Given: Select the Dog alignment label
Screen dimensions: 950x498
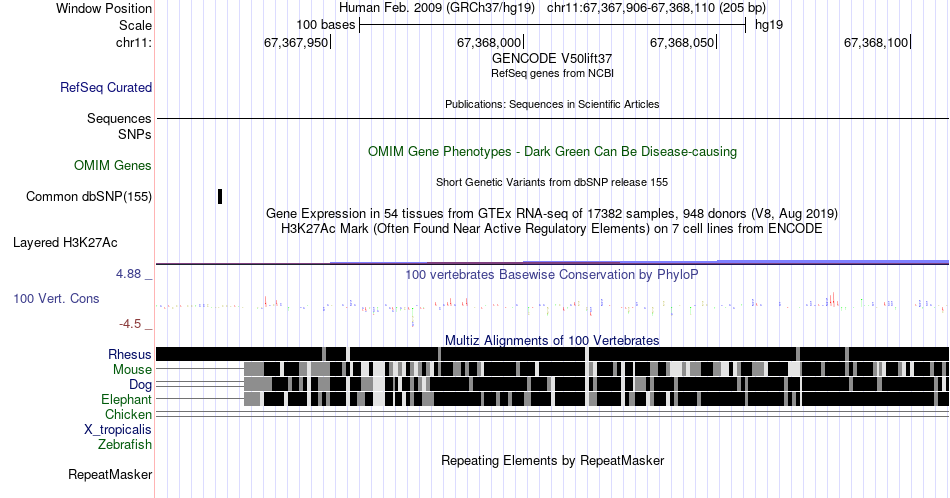Looking at the screenshot, I should (140, 385).
